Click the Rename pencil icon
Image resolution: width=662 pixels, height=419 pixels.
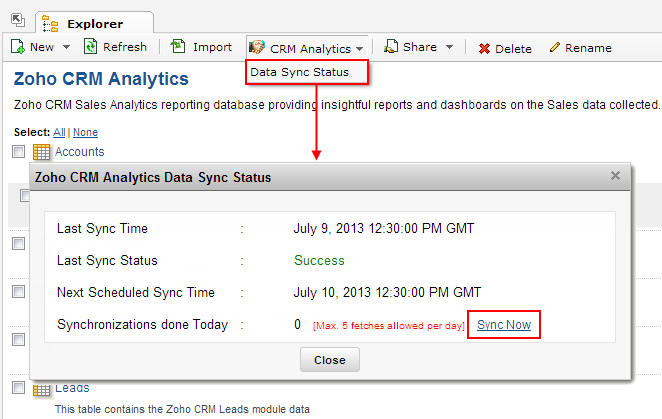pyautogui.click(x=555, y=48)
